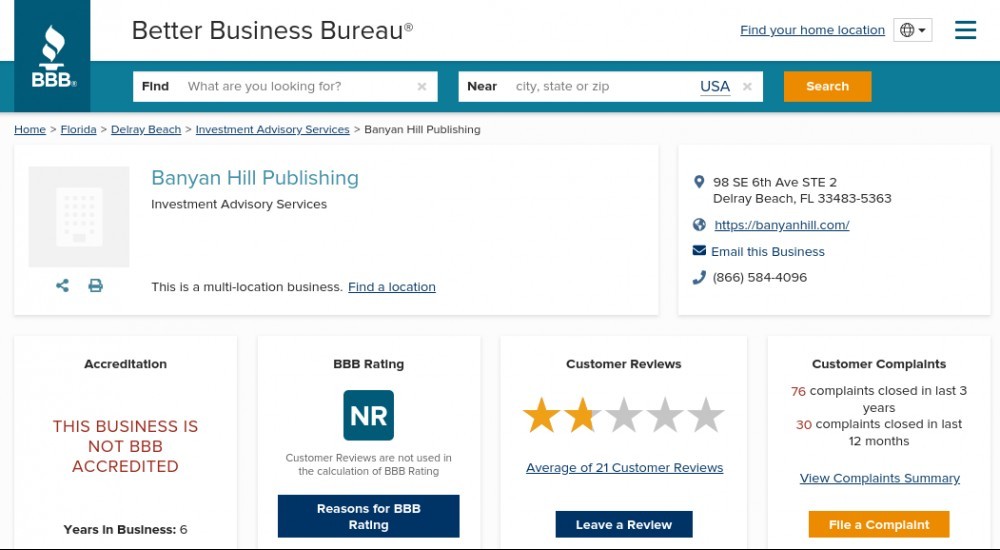Click the File a Complaint button
The image size is (1000, 550).
[x=879, y=524]
